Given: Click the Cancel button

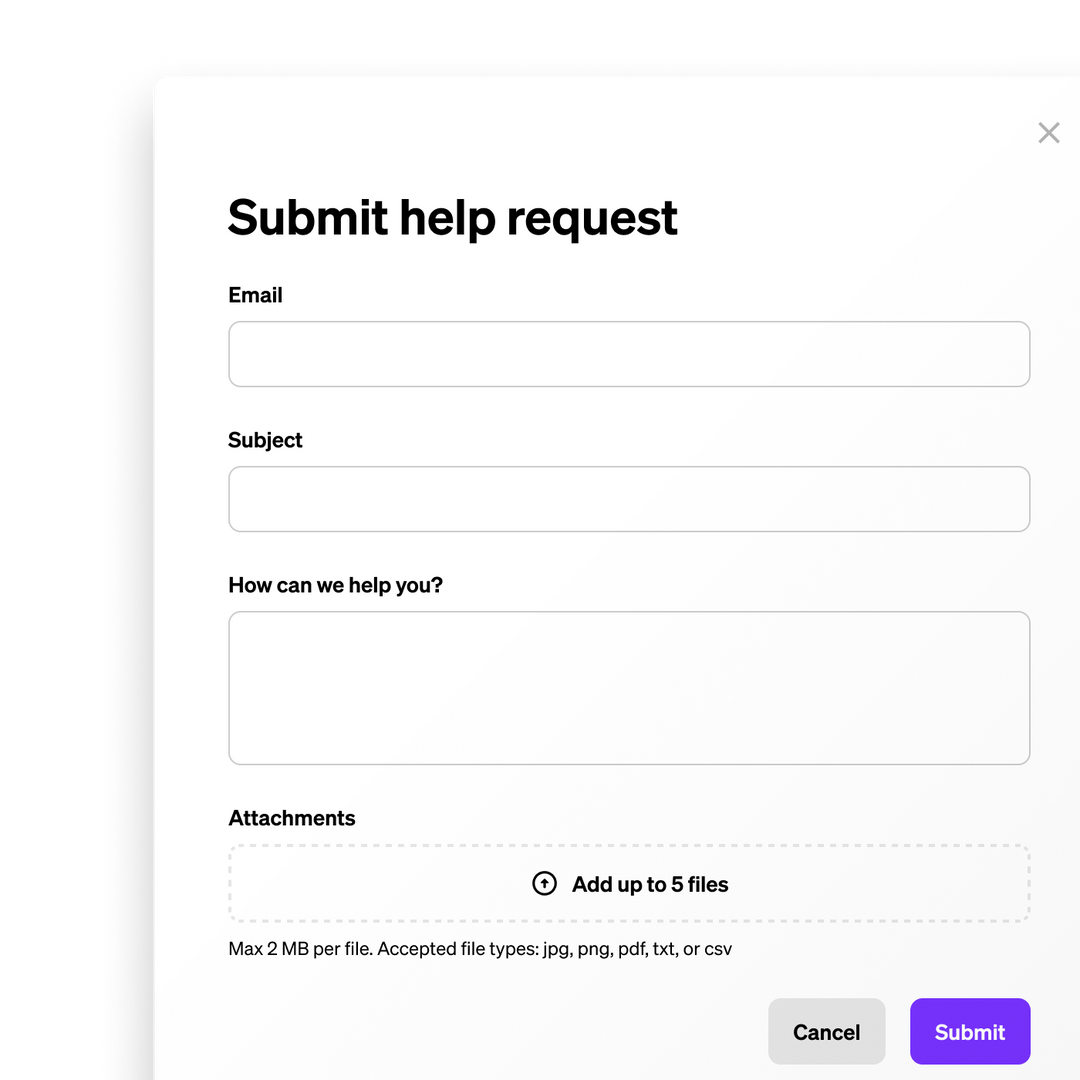Looking at the screenshot, I should [826, 1031].
